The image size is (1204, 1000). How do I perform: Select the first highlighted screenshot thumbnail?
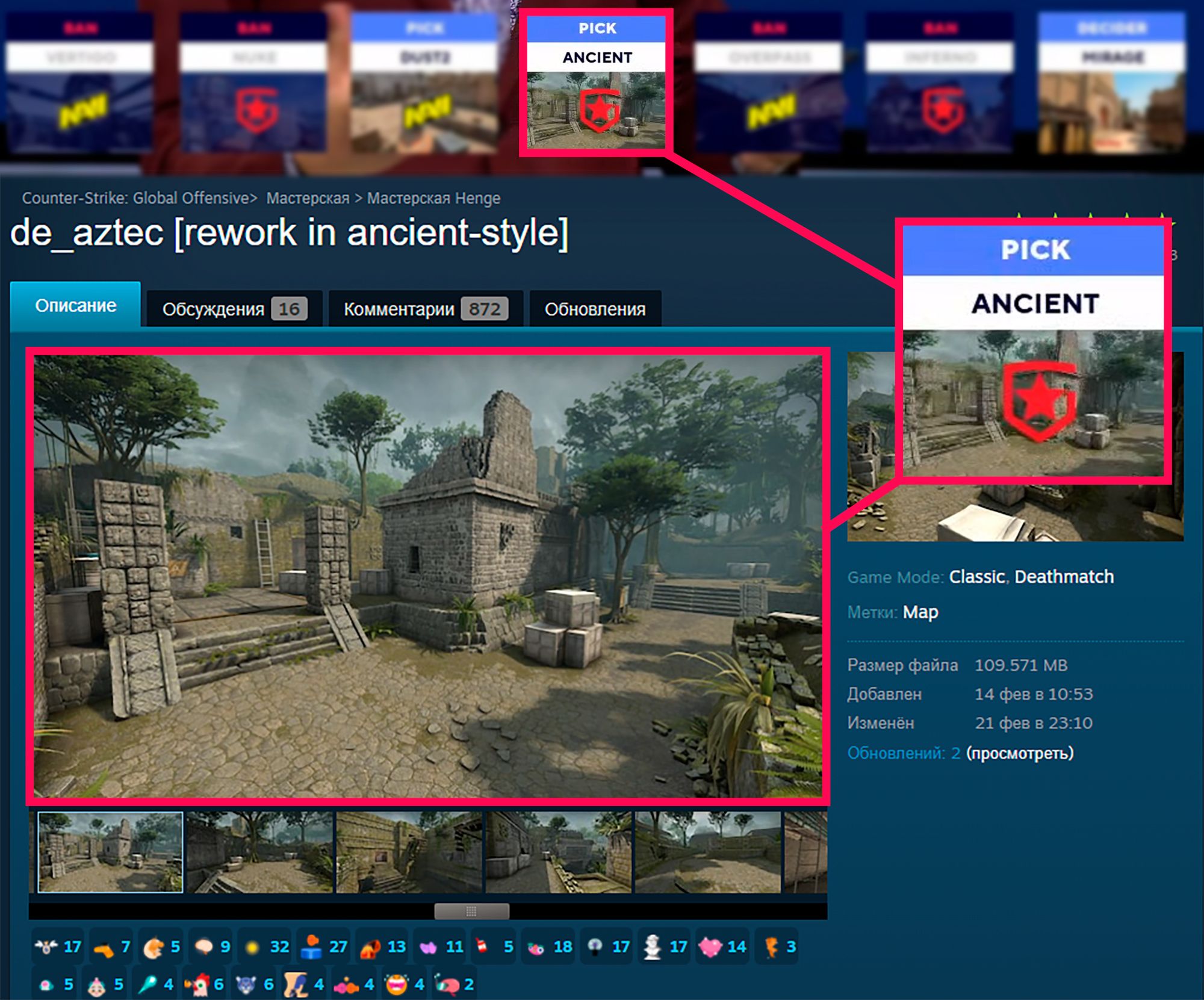point(110,852)
